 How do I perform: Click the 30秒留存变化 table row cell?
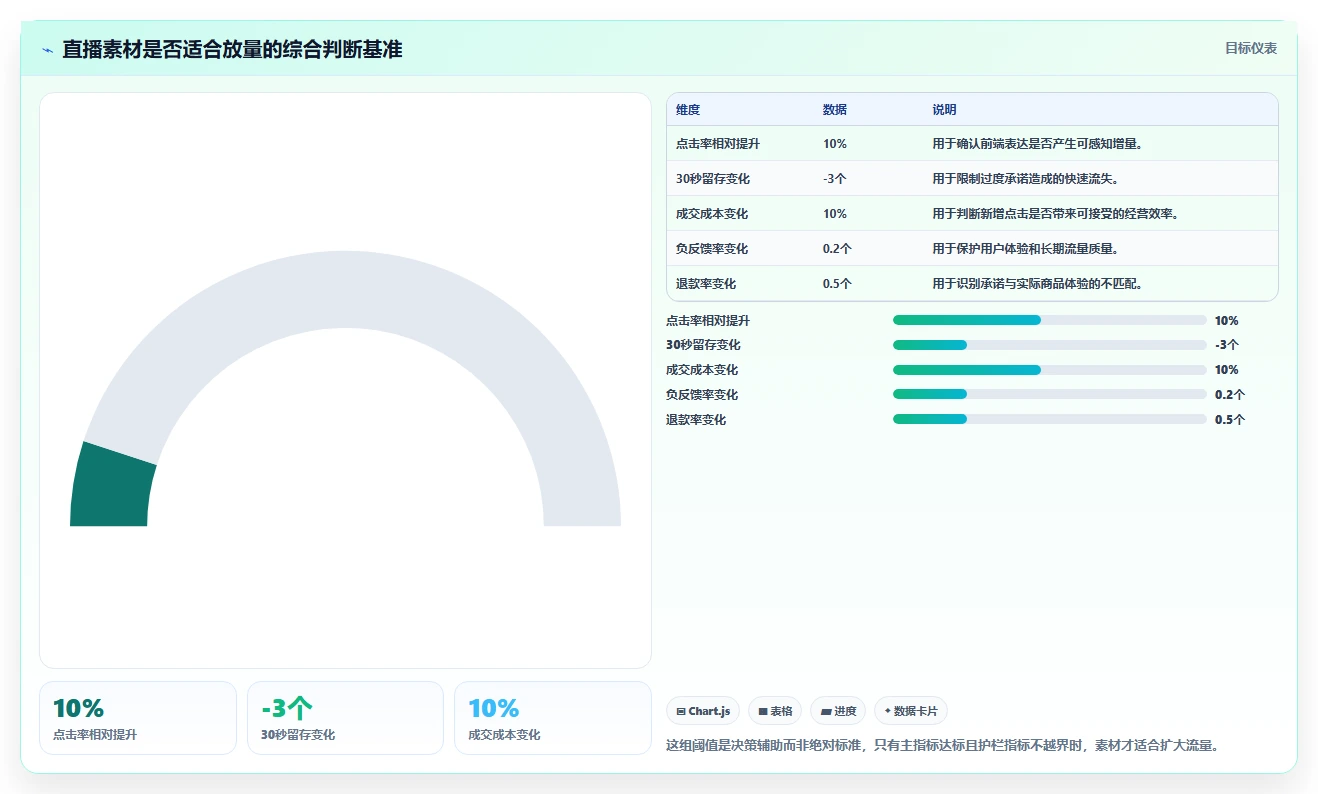(713, 179)
